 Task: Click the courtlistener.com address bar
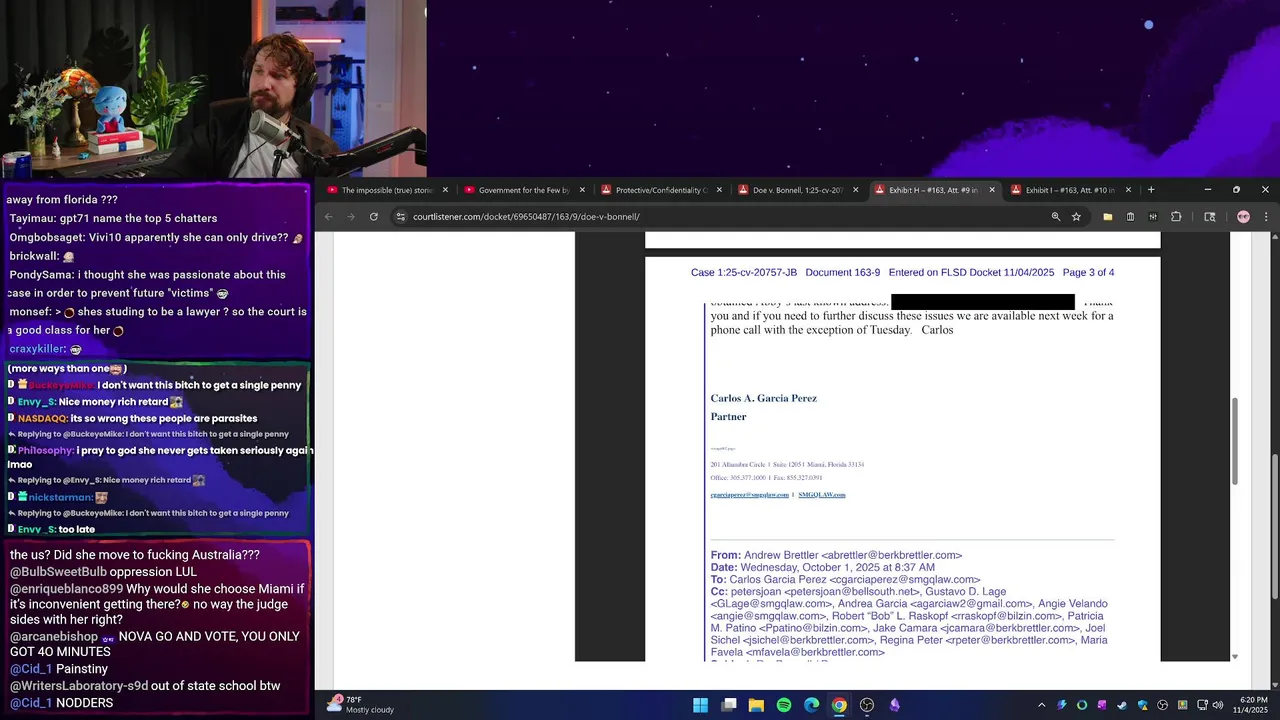click(720, 217)
